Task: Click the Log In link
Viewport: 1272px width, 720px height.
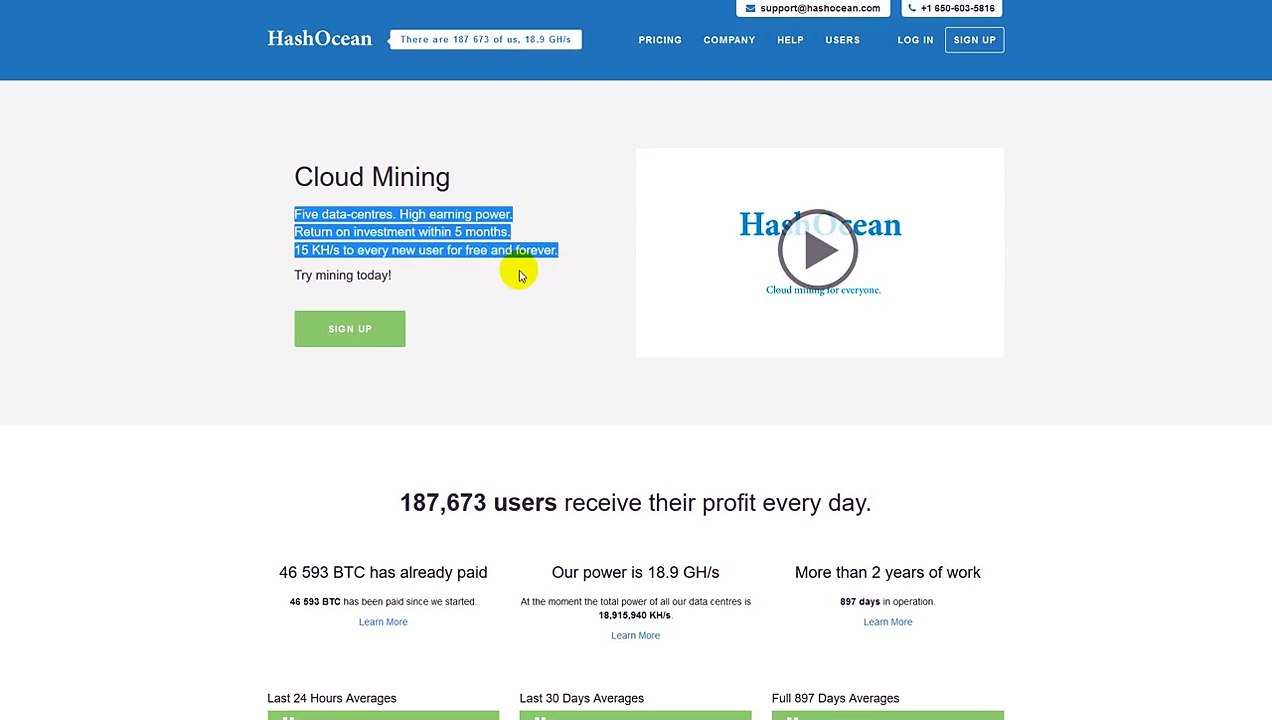Action: pos(915,40)
